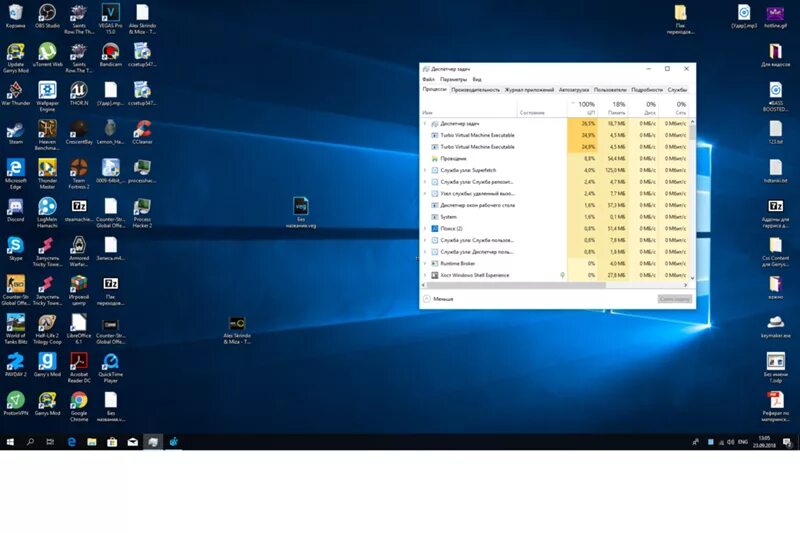Viewport: 800px width, 533px height.
Task: Expand the Служба узла: Служба пользов... row
Action: coord(425,240)
